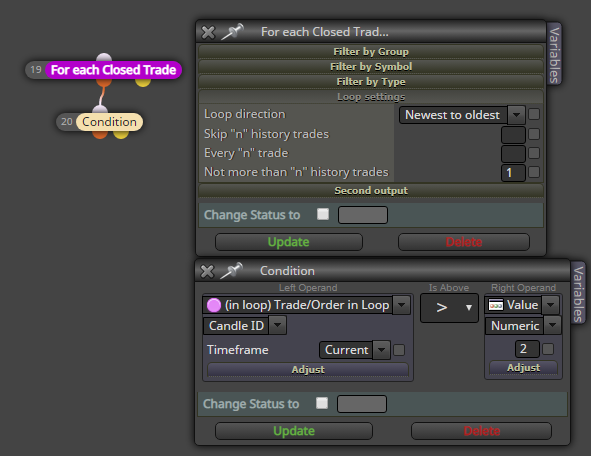Click the orange output connector under Condition block
Screen dimensions: 591x456
pyautogui.click(x=100, y=134)
